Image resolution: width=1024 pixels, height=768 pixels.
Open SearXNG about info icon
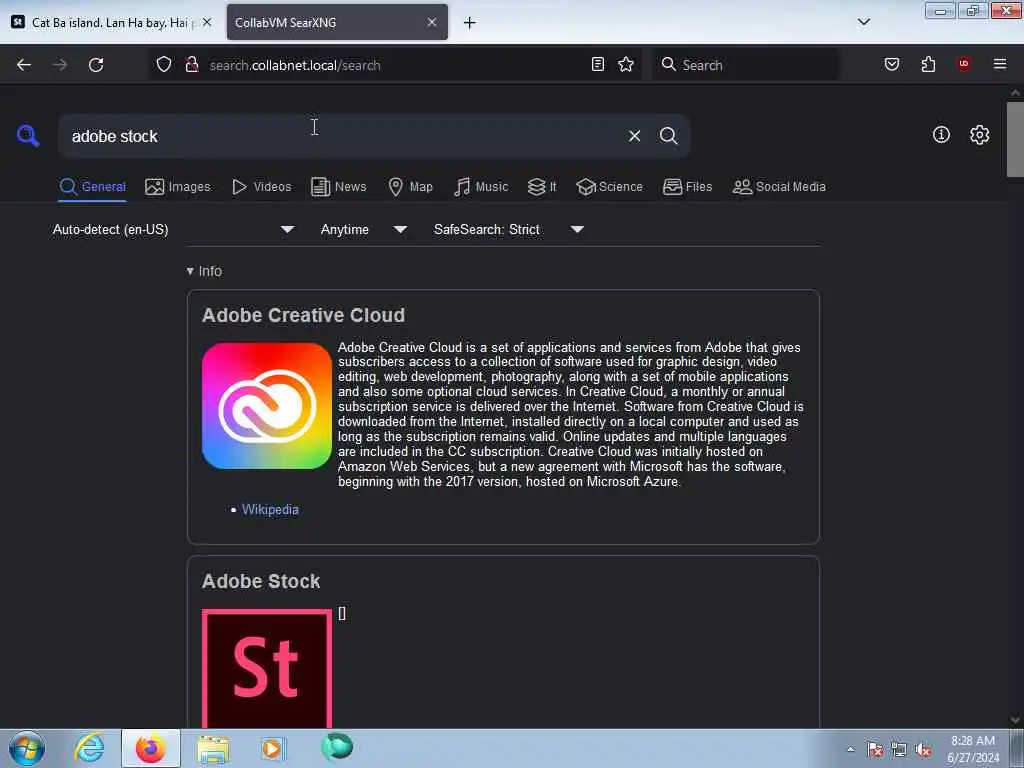coord(941,135)
